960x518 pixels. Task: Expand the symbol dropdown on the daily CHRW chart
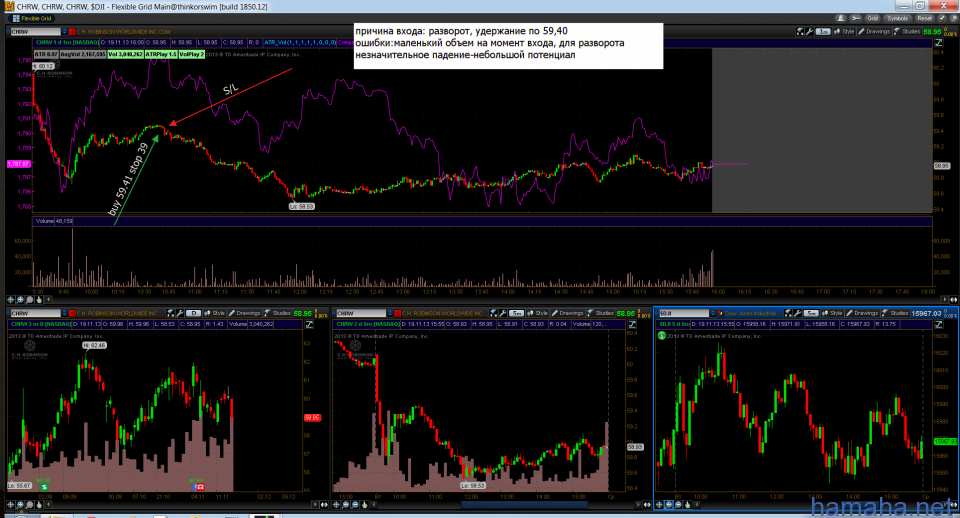(65, 313)
